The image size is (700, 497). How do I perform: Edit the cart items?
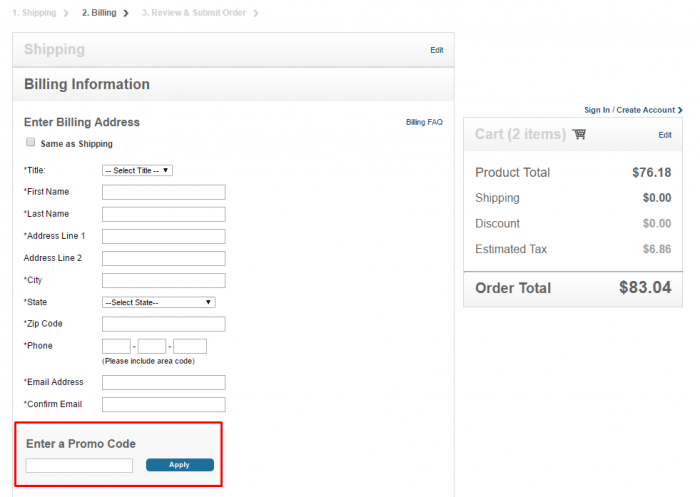click(x=665, y=135)
